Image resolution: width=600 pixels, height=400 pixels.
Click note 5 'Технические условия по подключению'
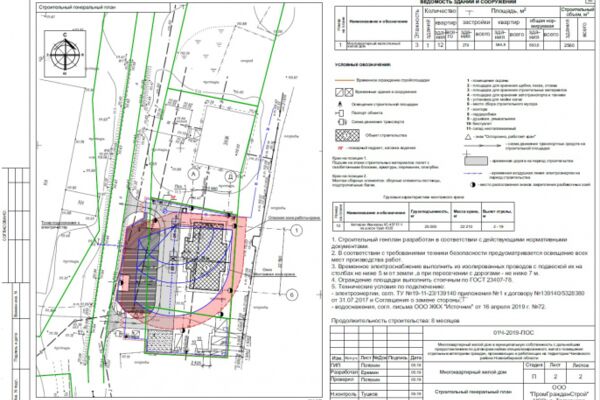point(388,287)
